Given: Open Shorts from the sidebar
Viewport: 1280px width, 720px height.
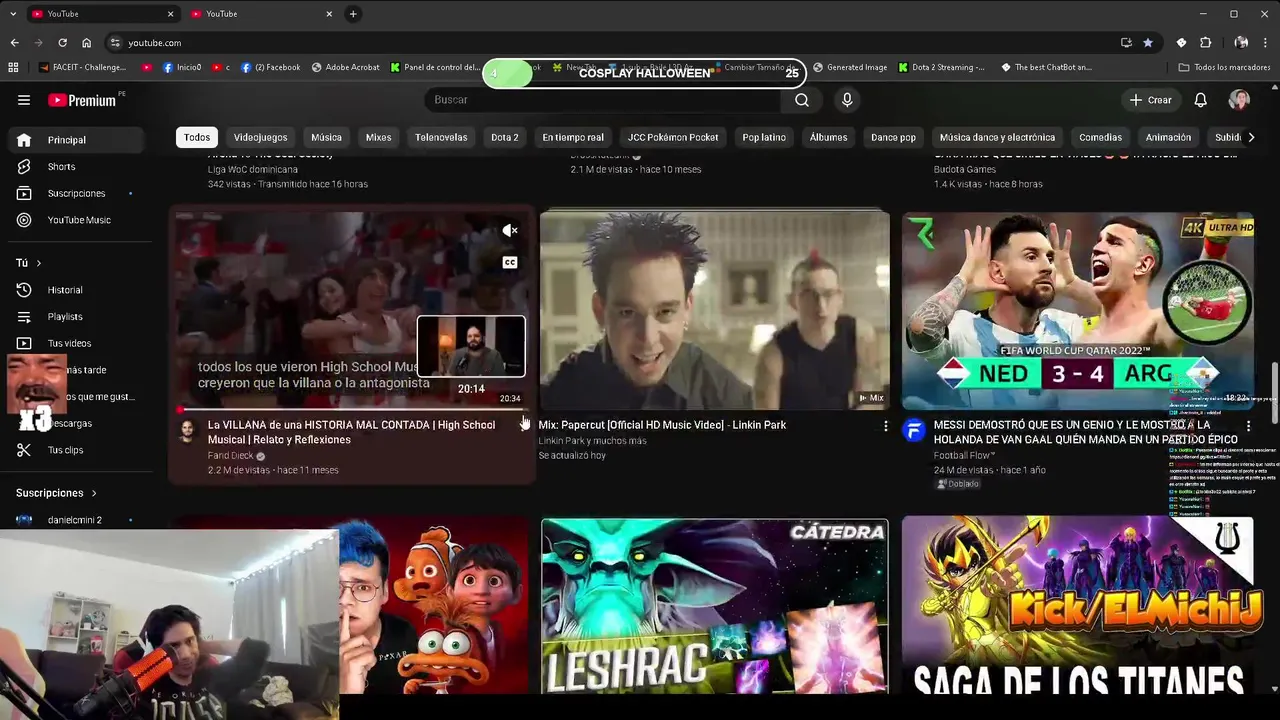Looking at the screenshot, I should coord(78,167).
